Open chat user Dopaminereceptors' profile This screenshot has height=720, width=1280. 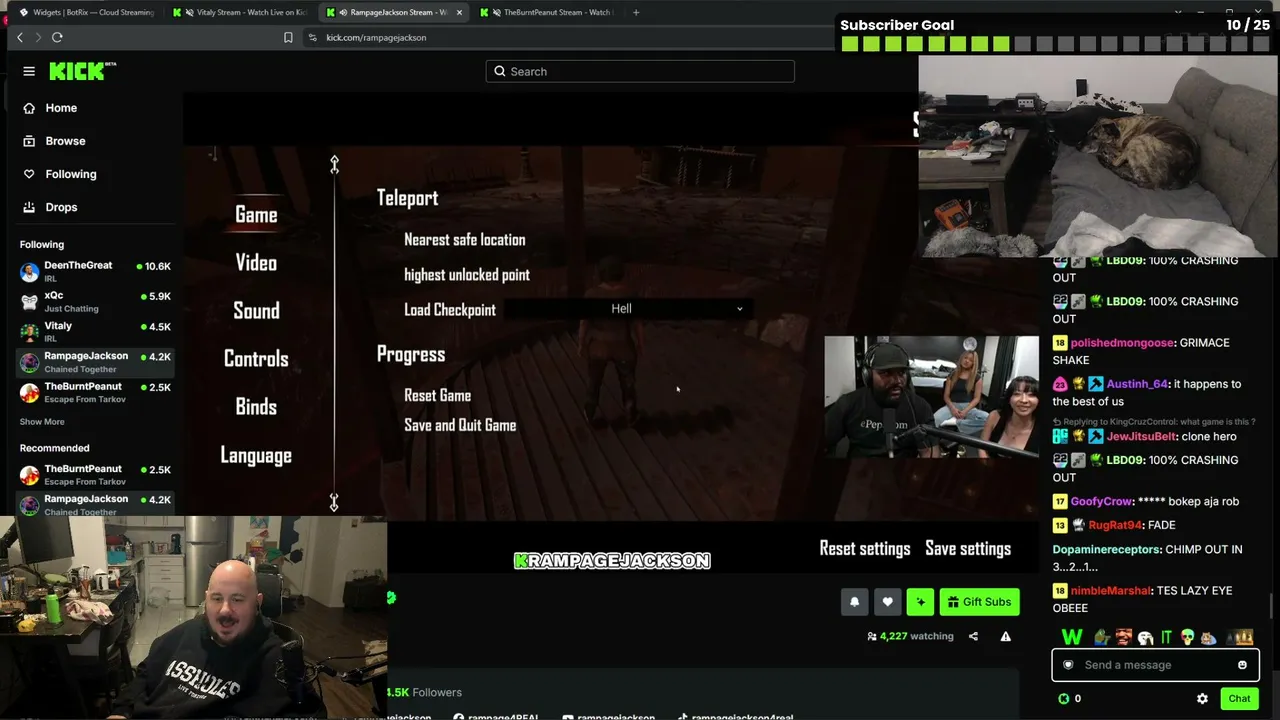click(1106, 549)
